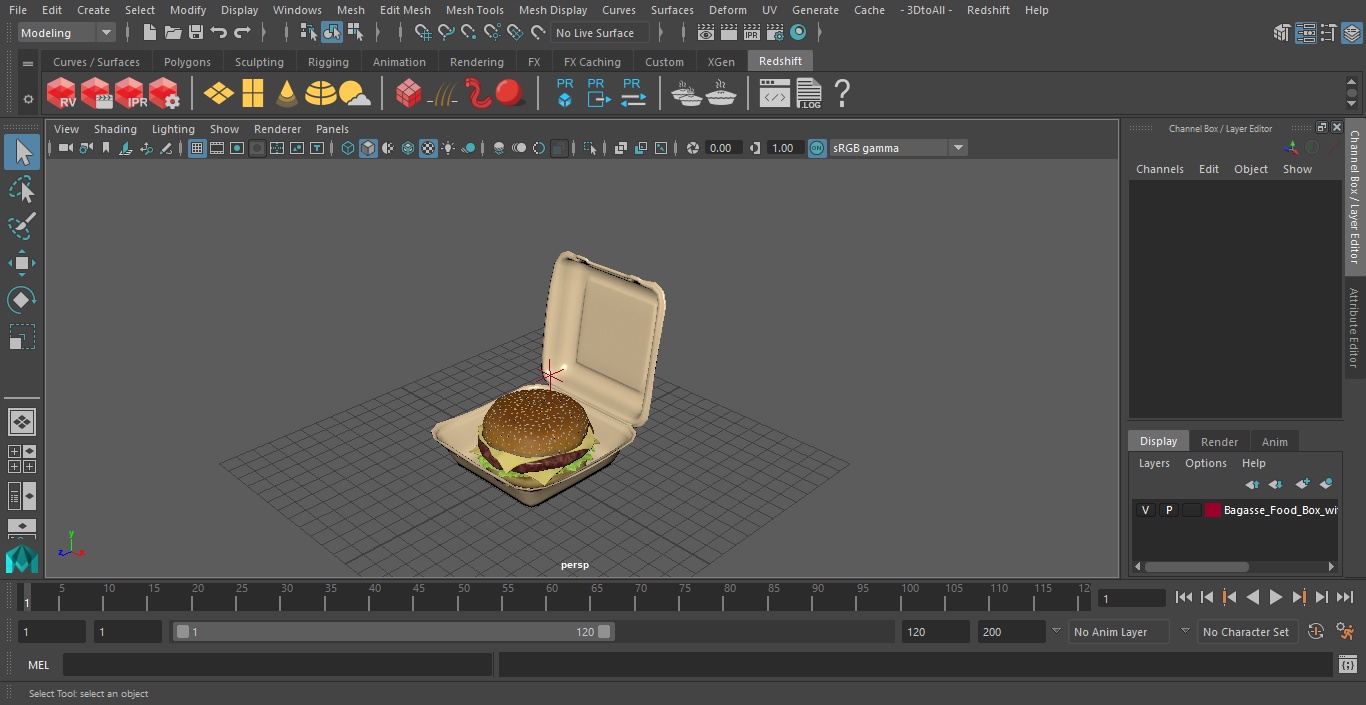Switch to the Polygons shelf tab
Image resolution: width=1366 pixels, height=705 pixels.
(x=187, y=62)
